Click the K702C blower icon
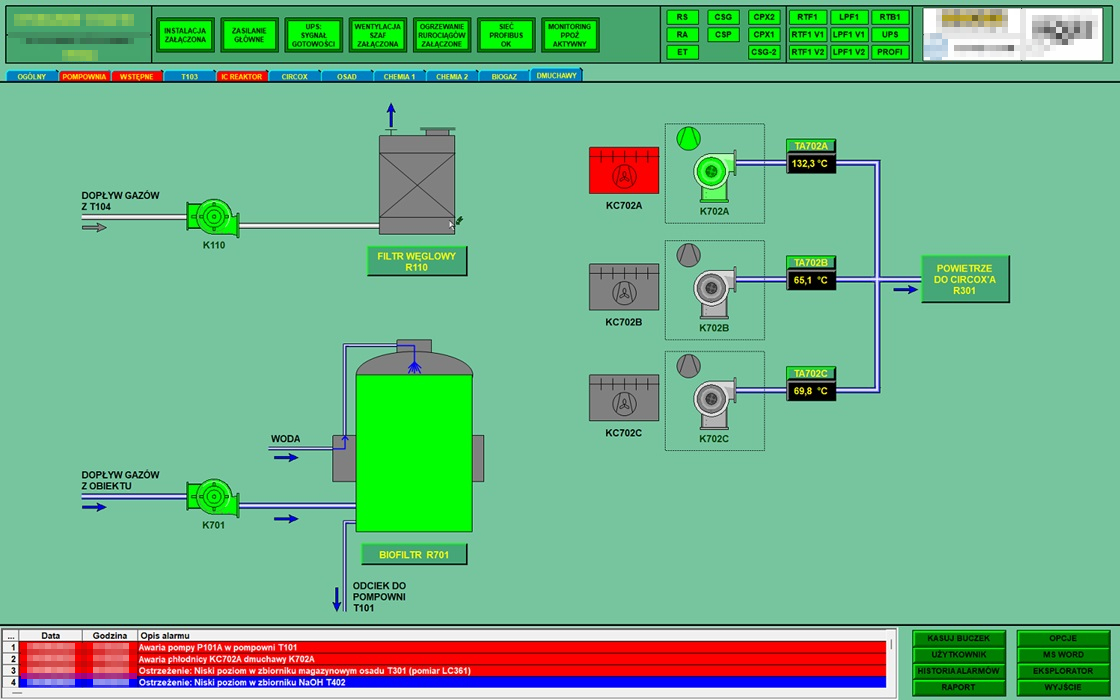Image resolution: width=1120 pixels, height=700 pixels. click(714, 400)
